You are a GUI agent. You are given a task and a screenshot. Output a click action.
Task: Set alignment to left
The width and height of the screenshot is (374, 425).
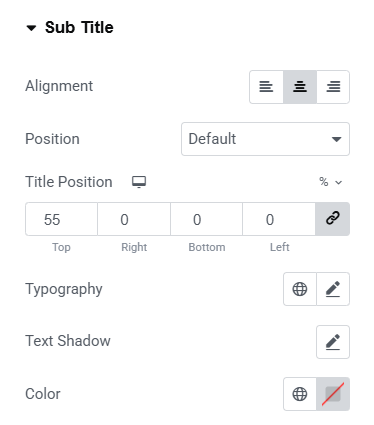tap(266, 87)
